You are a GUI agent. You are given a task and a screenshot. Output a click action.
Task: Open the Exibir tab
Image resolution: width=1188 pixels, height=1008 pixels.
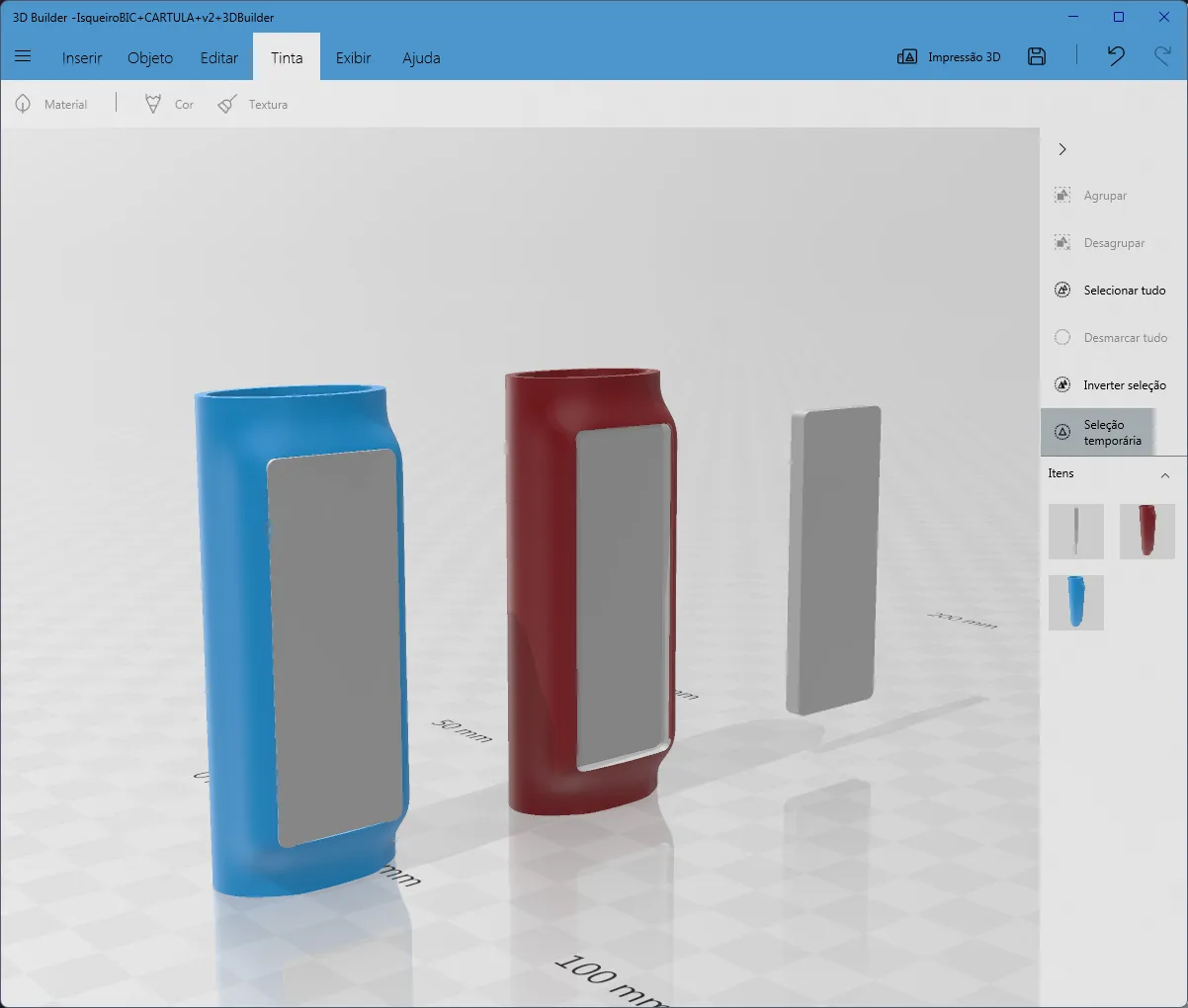(353, 57)
